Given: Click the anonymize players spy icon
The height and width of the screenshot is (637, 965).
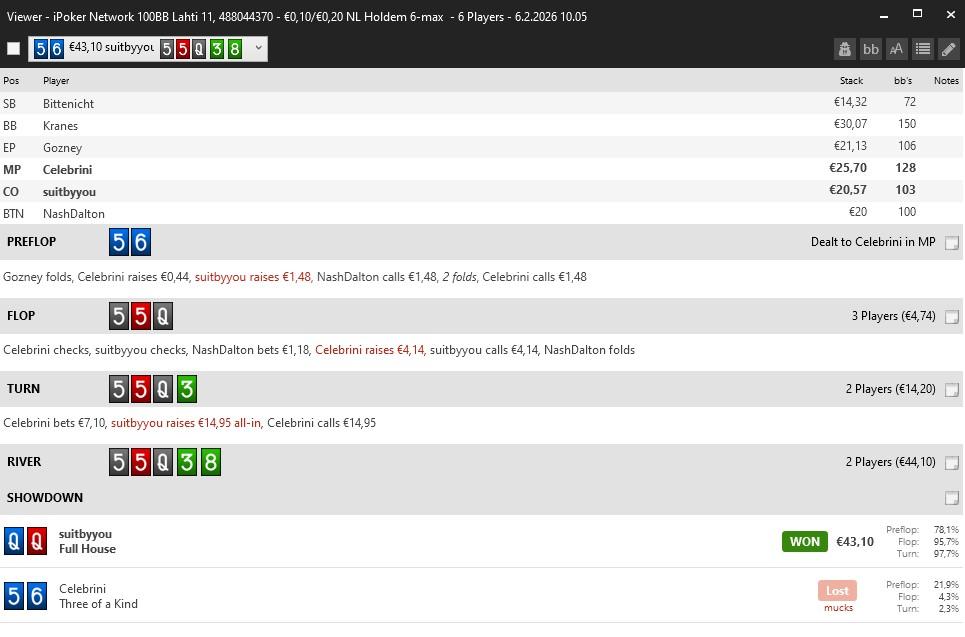Looking at the screenshot, I should pyautogui.click(x=845, y=49).
